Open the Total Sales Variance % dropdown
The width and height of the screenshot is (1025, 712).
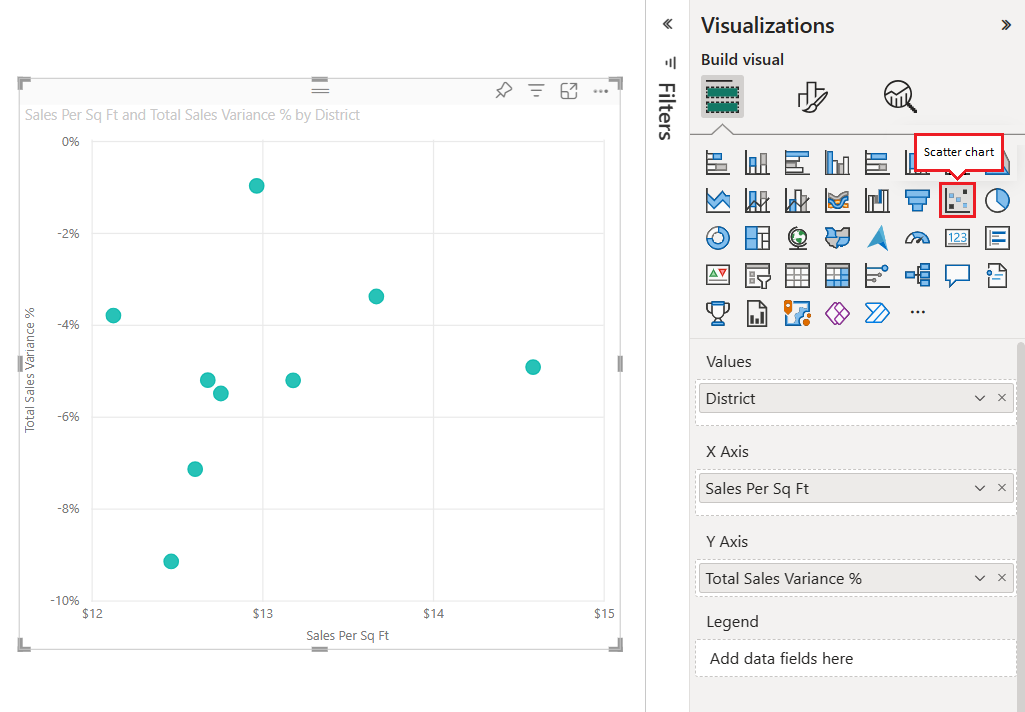coord(979,578)
